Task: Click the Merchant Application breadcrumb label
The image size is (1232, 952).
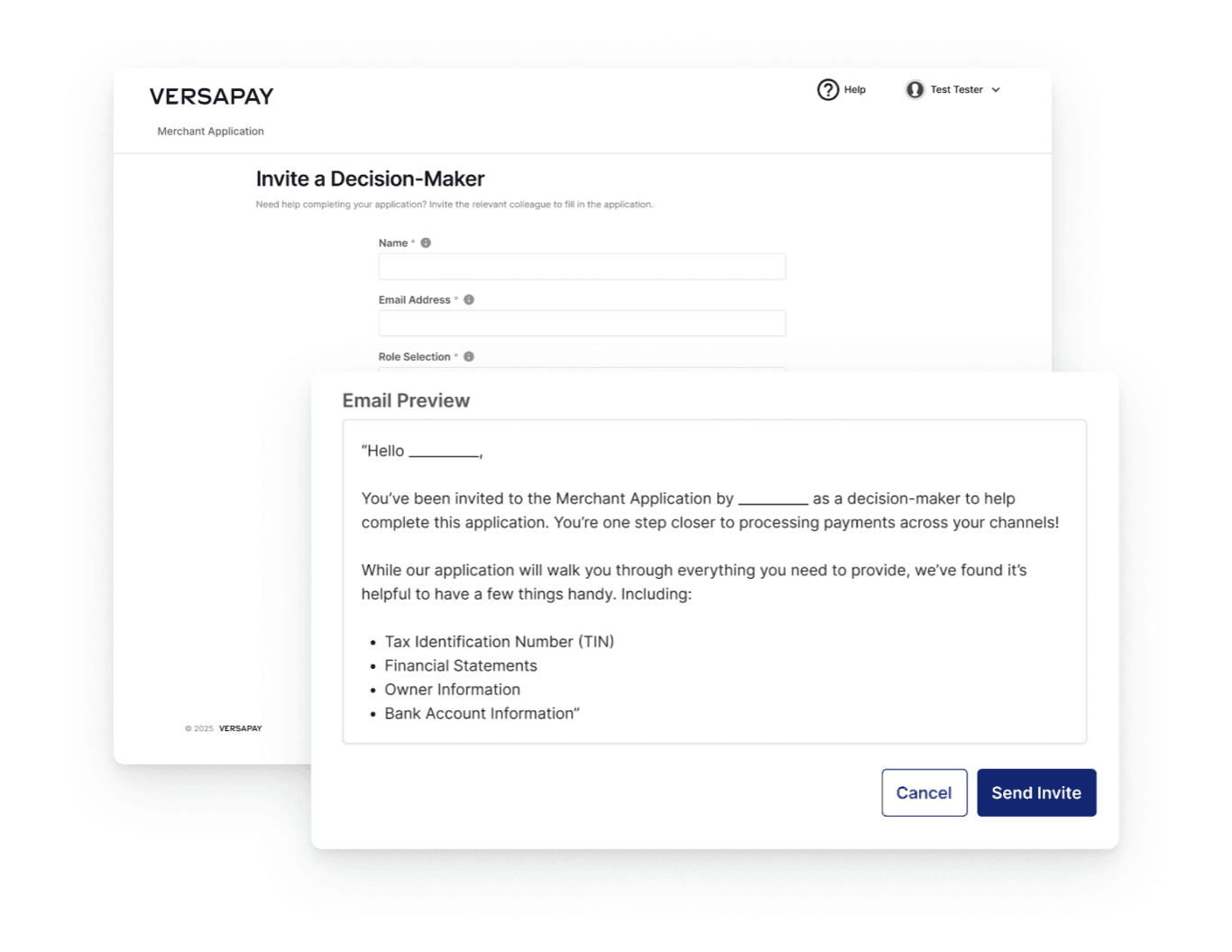Action: (210, 131)
